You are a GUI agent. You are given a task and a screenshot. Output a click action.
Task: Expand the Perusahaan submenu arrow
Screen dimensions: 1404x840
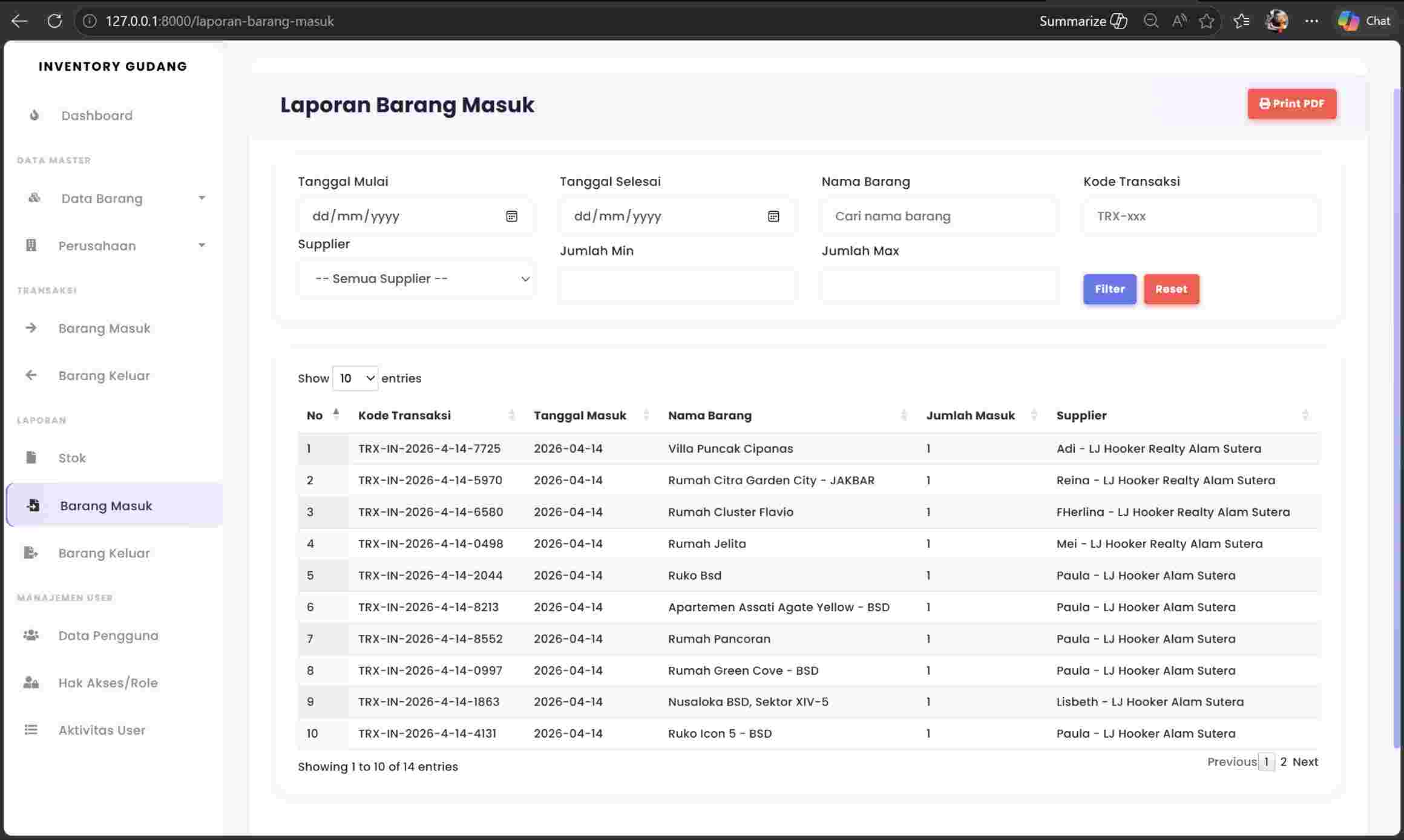(202, 245)
